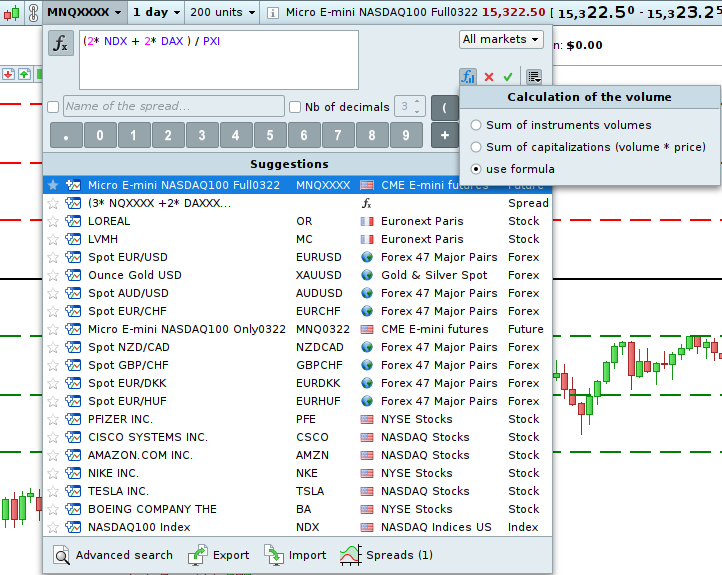The width and height of the screenshot is (722, 575).
Task: Open new chart icon for Ounce Gold USD
Action: click(x=73, y=275)
